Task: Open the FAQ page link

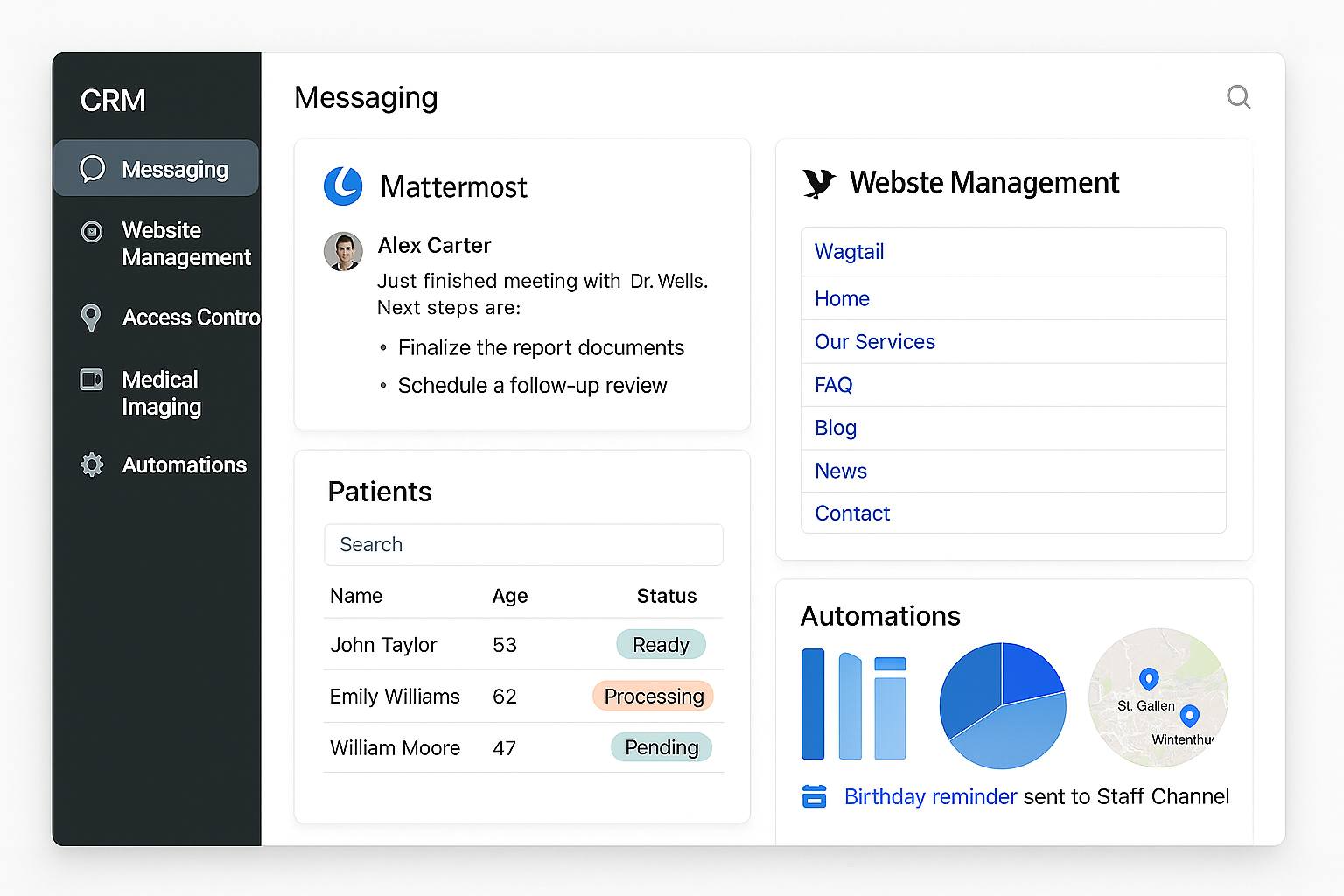Action: coord(833,385)
